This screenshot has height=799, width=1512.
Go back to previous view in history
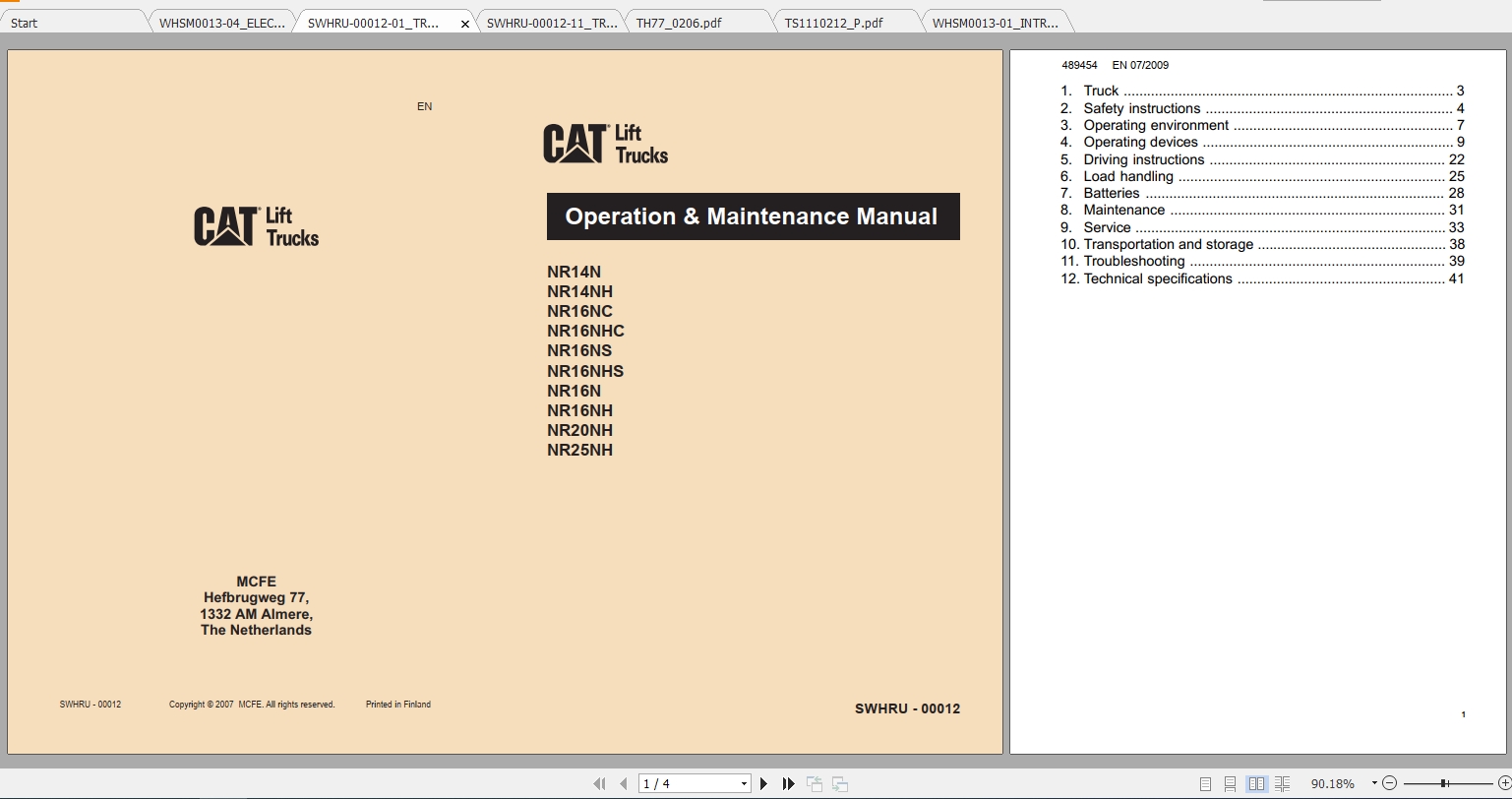pos(815,782)
